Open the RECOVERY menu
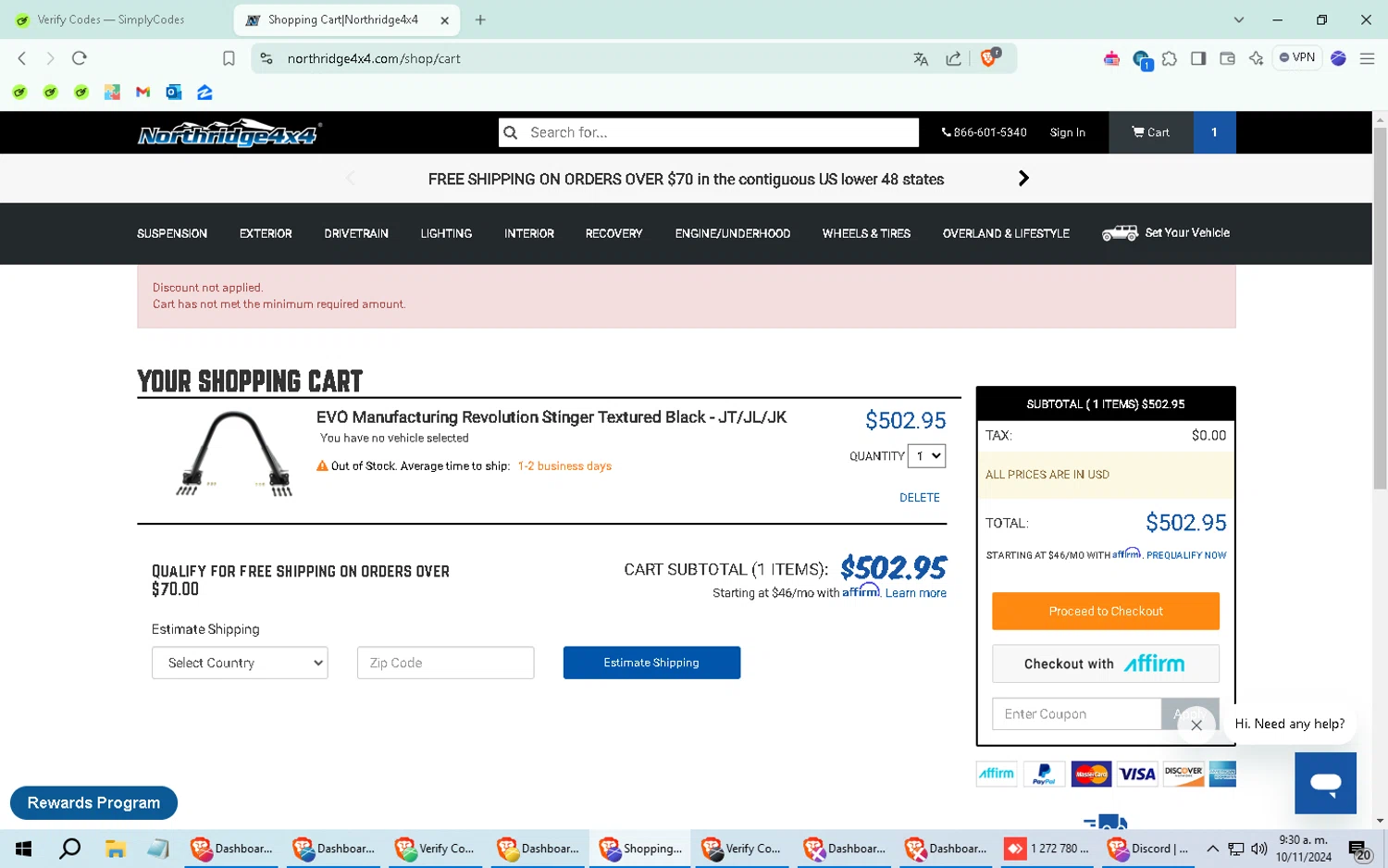1388x868 pixels. [613, 233]
